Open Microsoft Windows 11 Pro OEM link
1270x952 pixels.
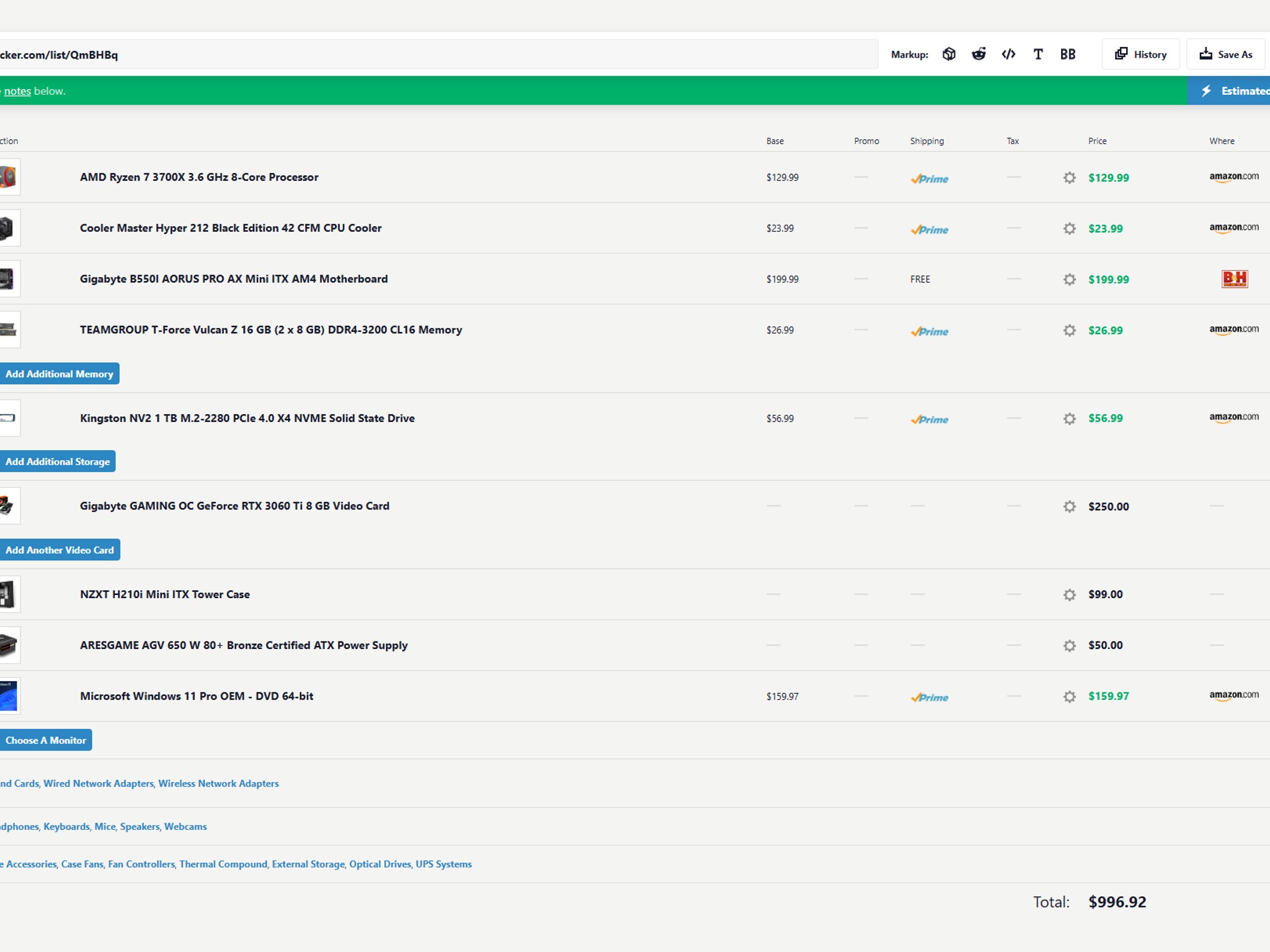pos(197,695)
